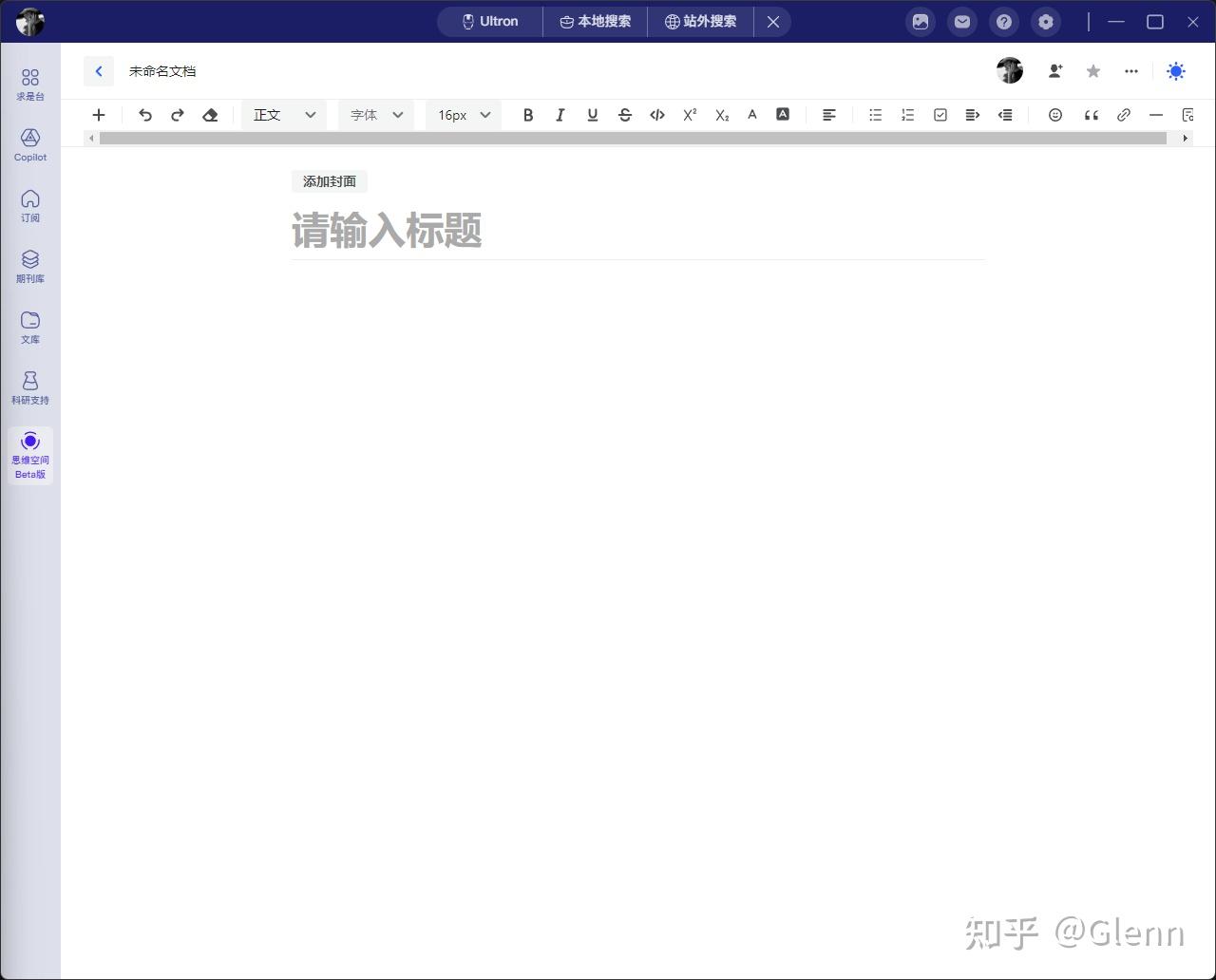Switch to the 站外搜索 tab
Screen dimensions: 1216x980
point(700,21)
